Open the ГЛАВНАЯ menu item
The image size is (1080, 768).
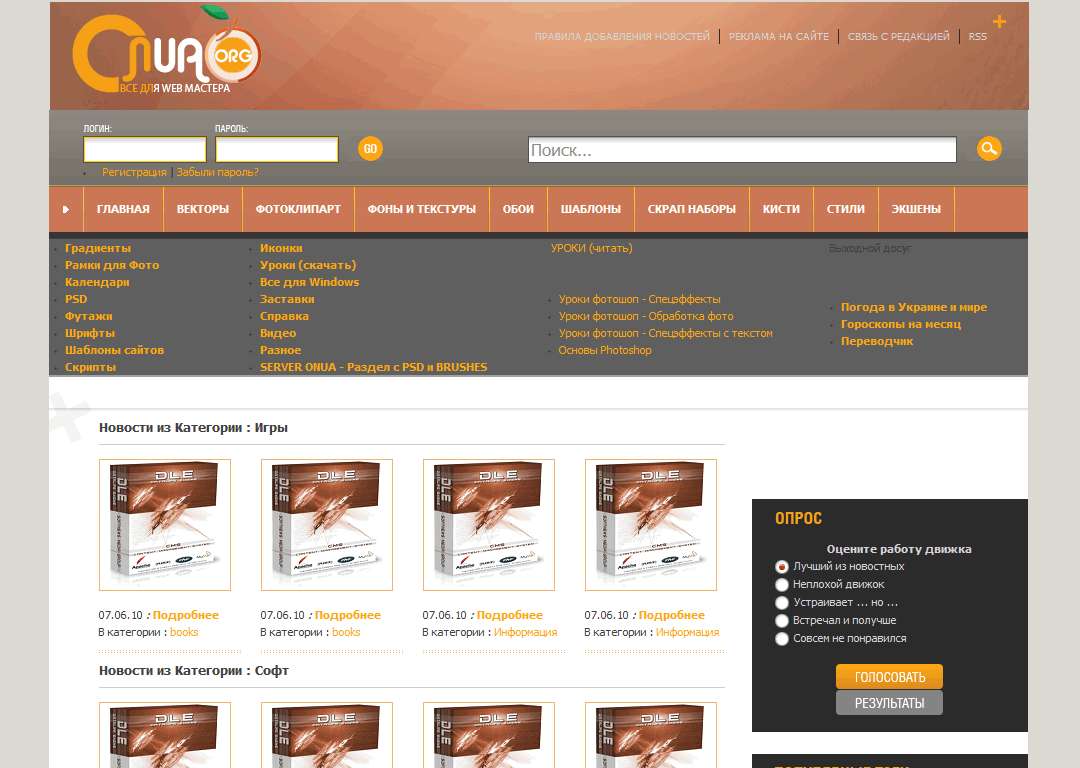[x=123, y=209]
